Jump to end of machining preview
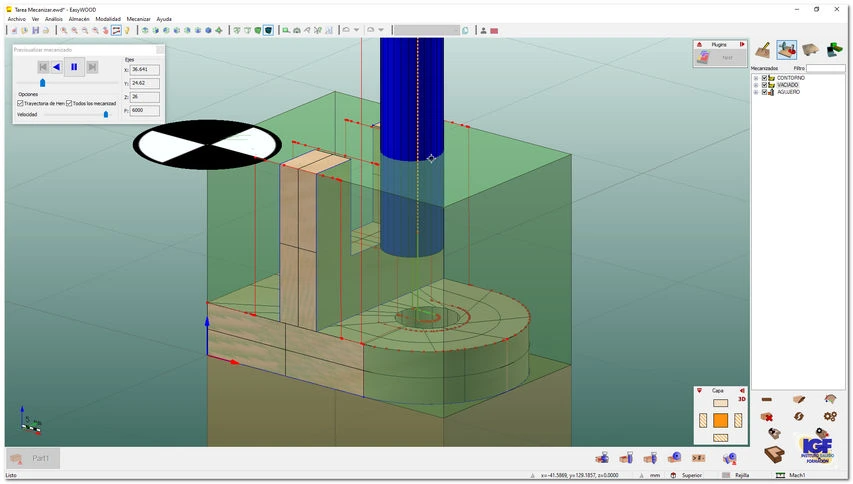 [x=92, y=67]
